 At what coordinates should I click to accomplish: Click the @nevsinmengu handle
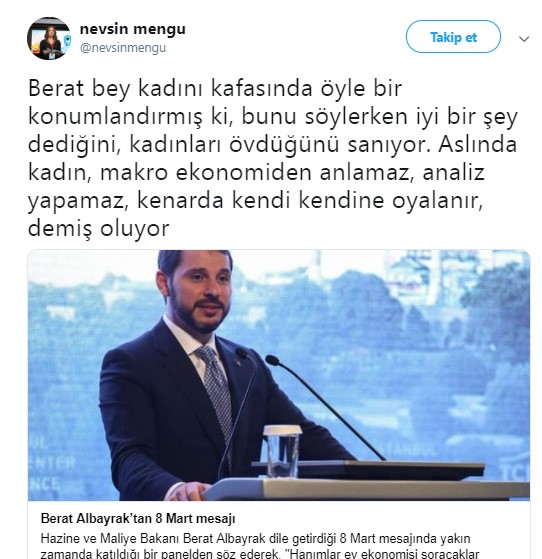click(123, 48)
